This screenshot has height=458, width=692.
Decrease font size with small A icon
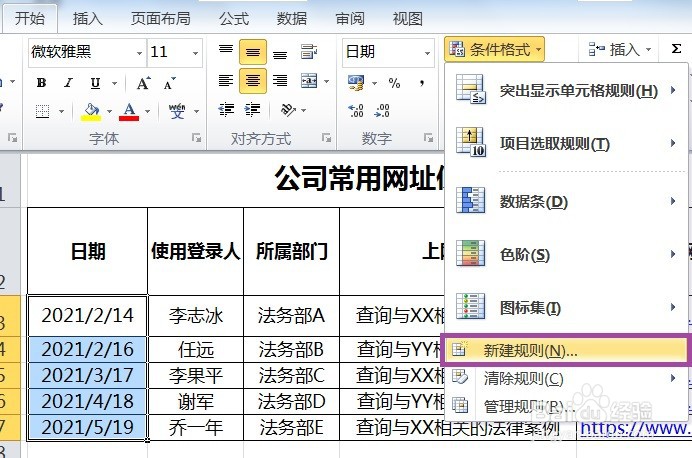click(169, 83)
